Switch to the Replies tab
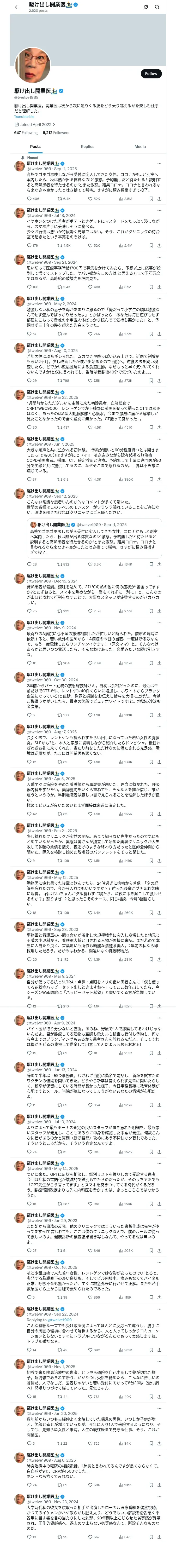 click(x=87, y=146)
